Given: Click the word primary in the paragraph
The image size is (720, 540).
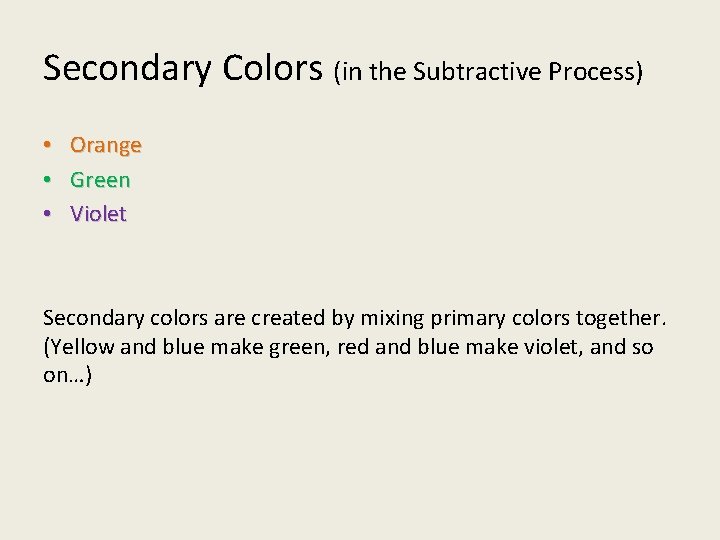Looking at the screenshot, I should (x=468, y=319).
